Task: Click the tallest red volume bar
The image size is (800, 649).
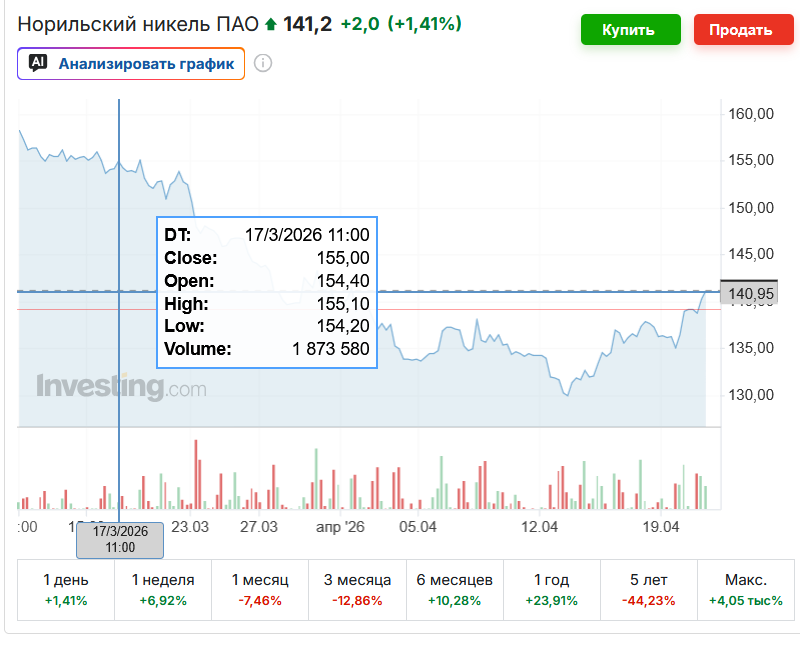Action: 196,474
